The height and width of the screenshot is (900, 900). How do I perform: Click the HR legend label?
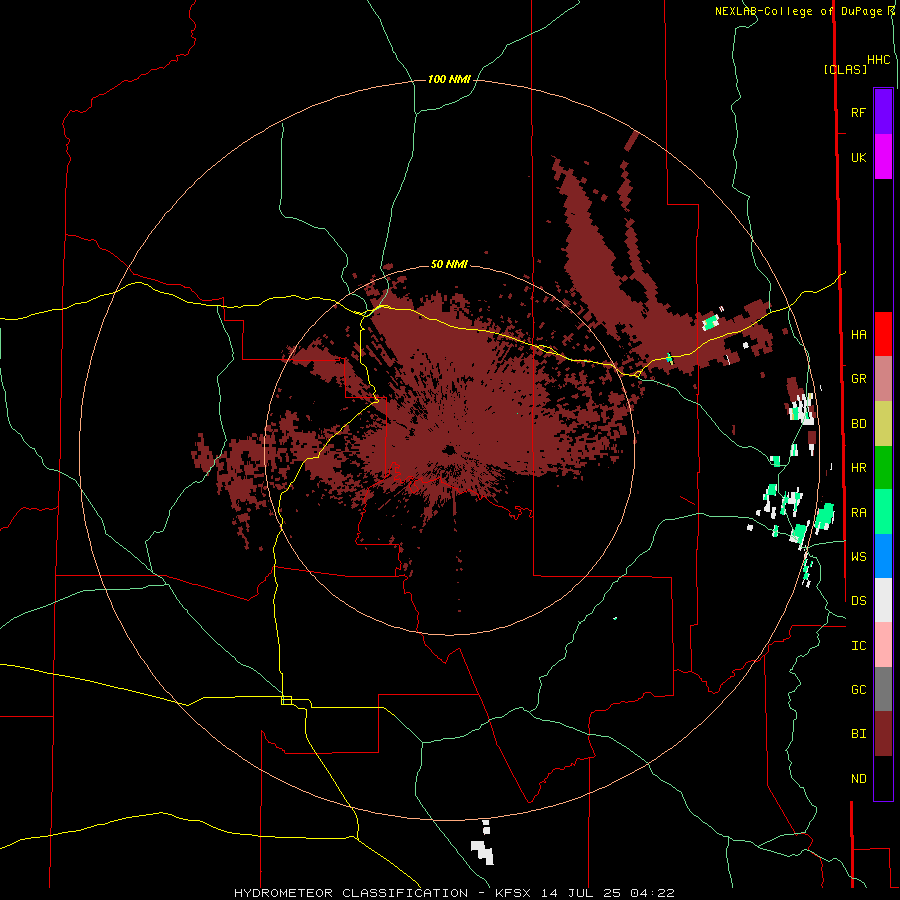[858, 468]
